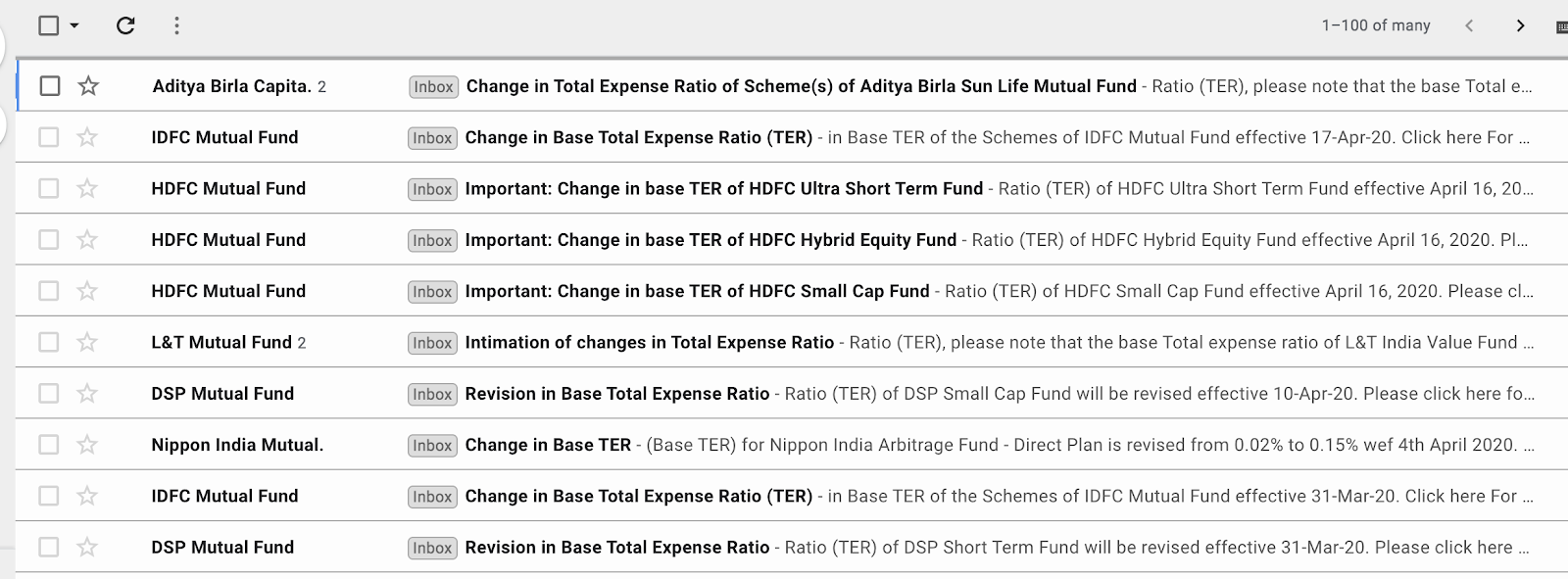1568x579 pixels.
Task: Open the HDFC Ultra Short Term Fund email subject
Action: pos(724,188)
